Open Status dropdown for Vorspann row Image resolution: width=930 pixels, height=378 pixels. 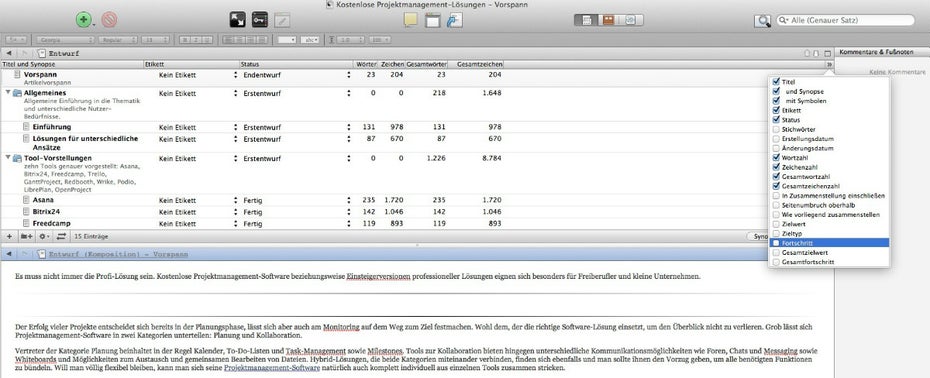[349, 75]
